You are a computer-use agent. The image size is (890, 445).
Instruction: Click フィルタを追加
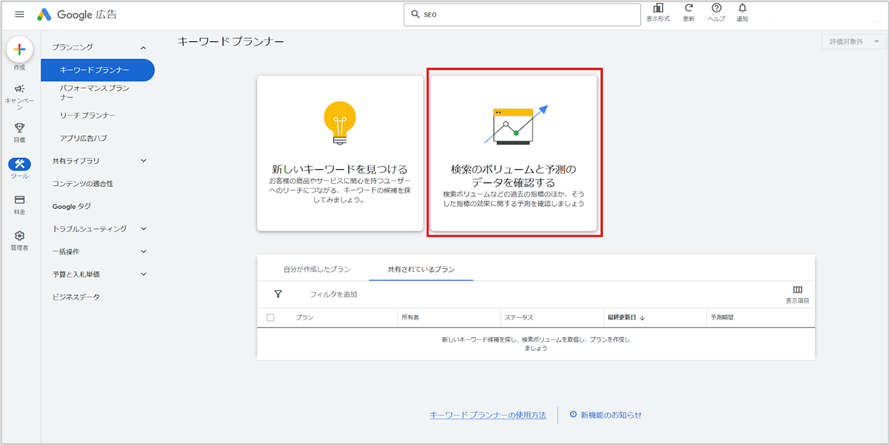coord(334,295)
